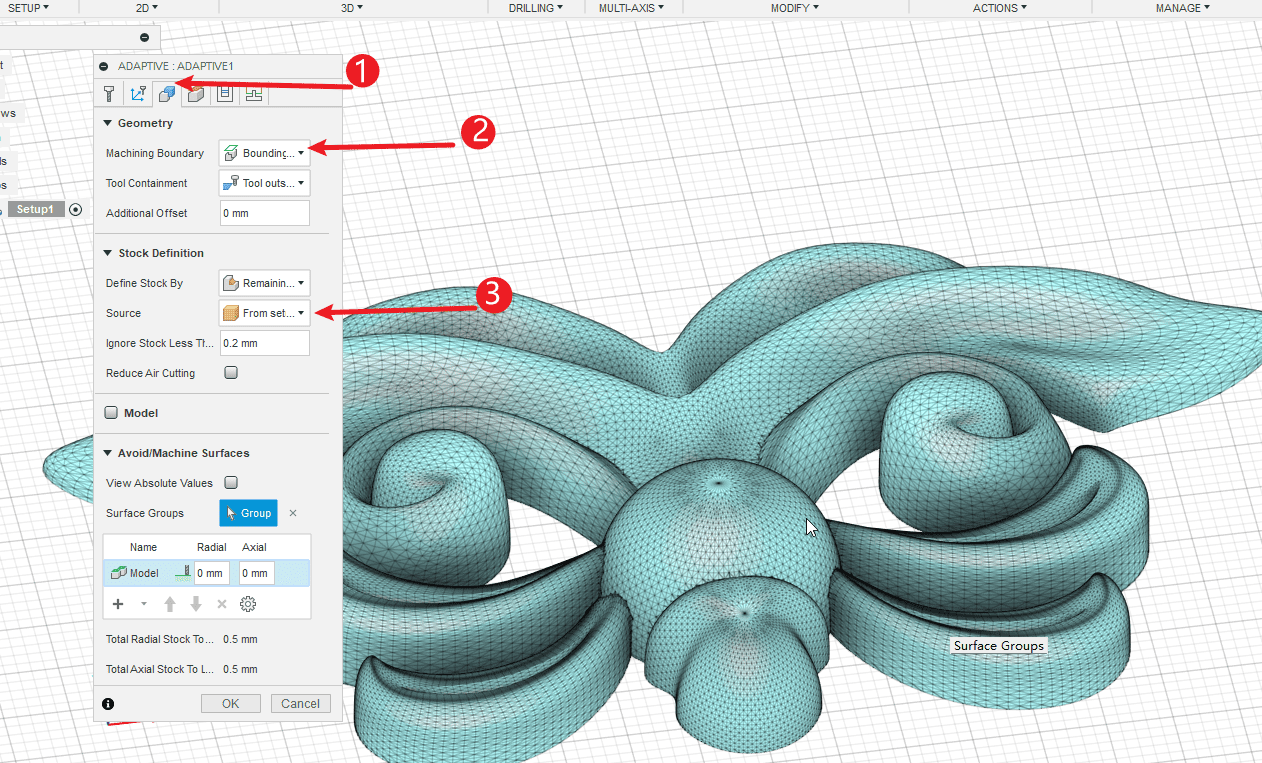Check the Model section checkbox
This screenshot has width=1262, height=763.
(x=111, y=413)
